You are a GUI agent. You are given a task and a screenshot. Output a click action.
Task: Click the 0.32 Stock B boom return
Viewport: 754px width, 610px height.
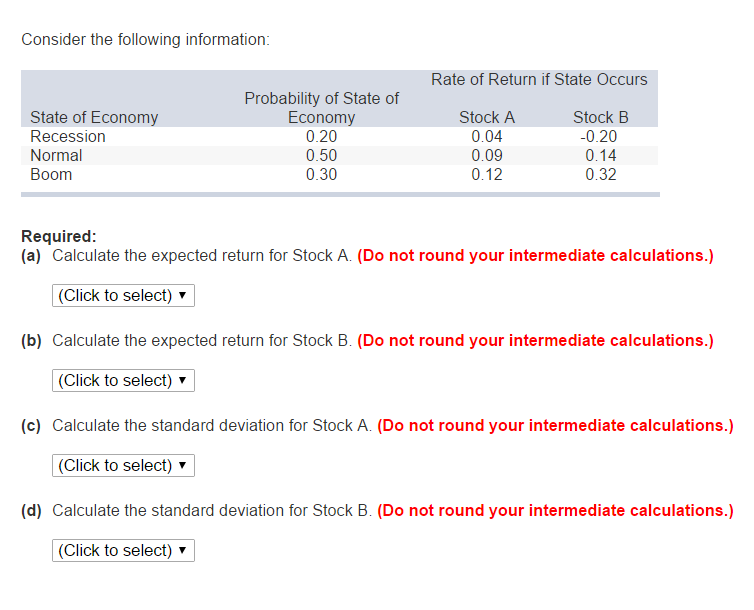pyautogui.click(x=601, y=174)
